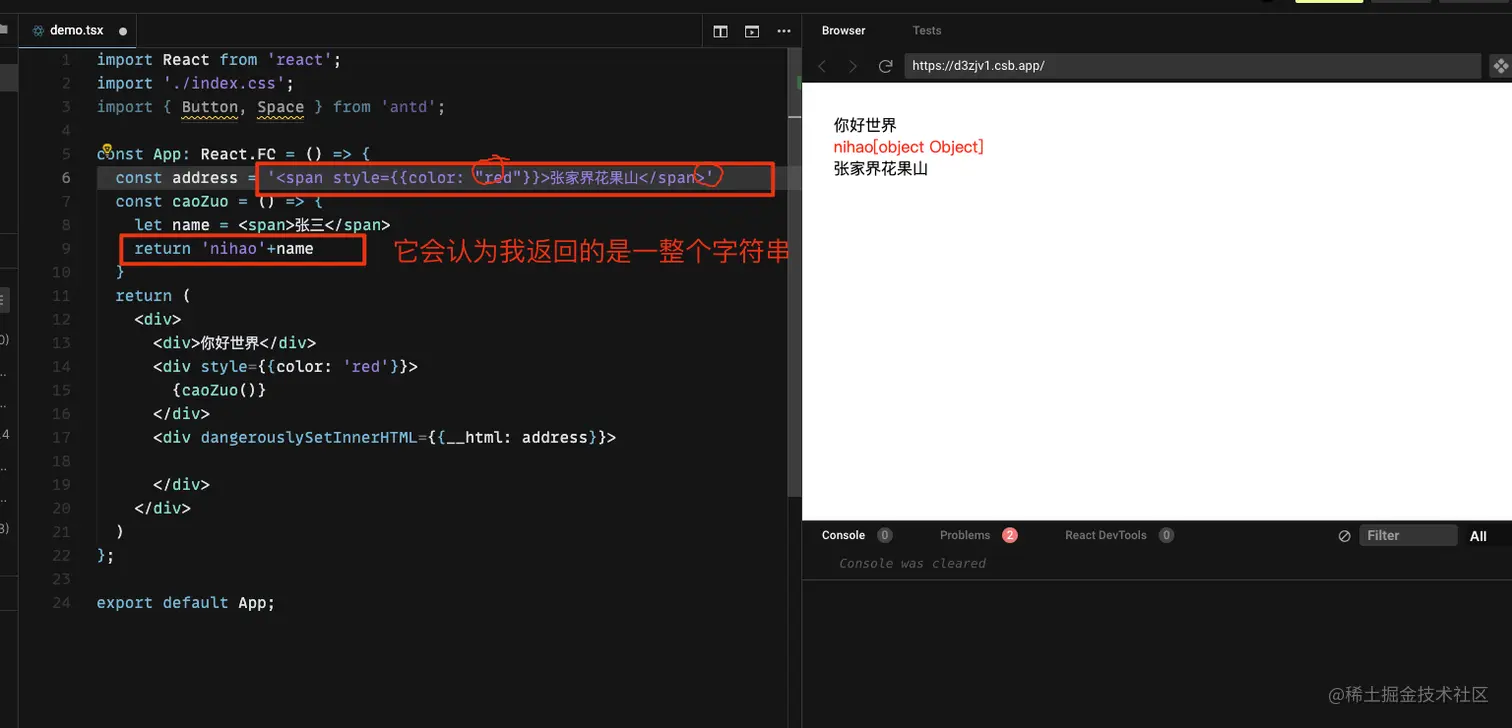The image size is (1512, 728).
Task: Click red 'nihao[object Object]' preview text
Action: [x=909, y=147]
